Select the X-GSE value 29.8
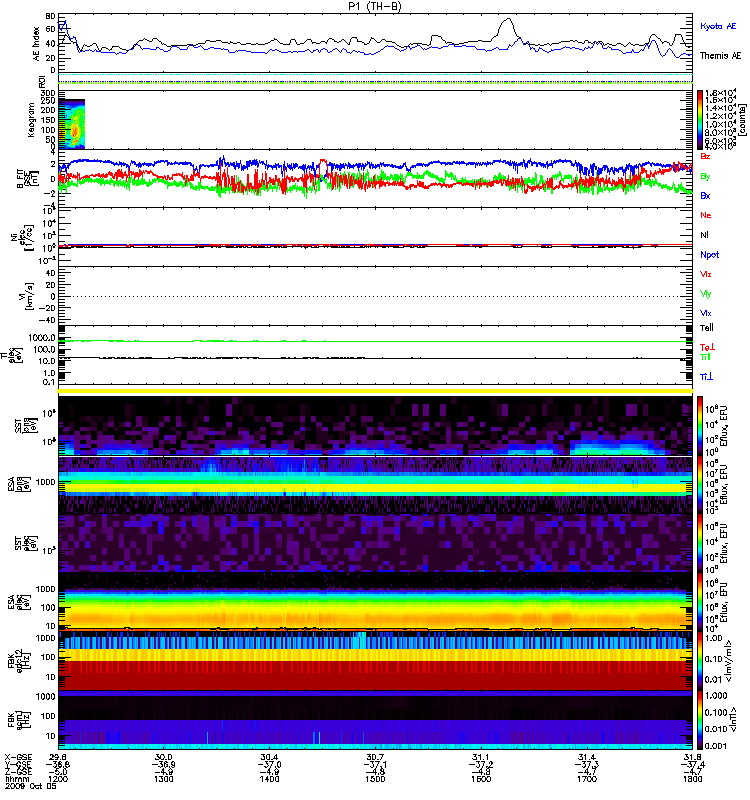Viewport: 750px width, 800px height. pyautogui.click(x=58, y=757)
